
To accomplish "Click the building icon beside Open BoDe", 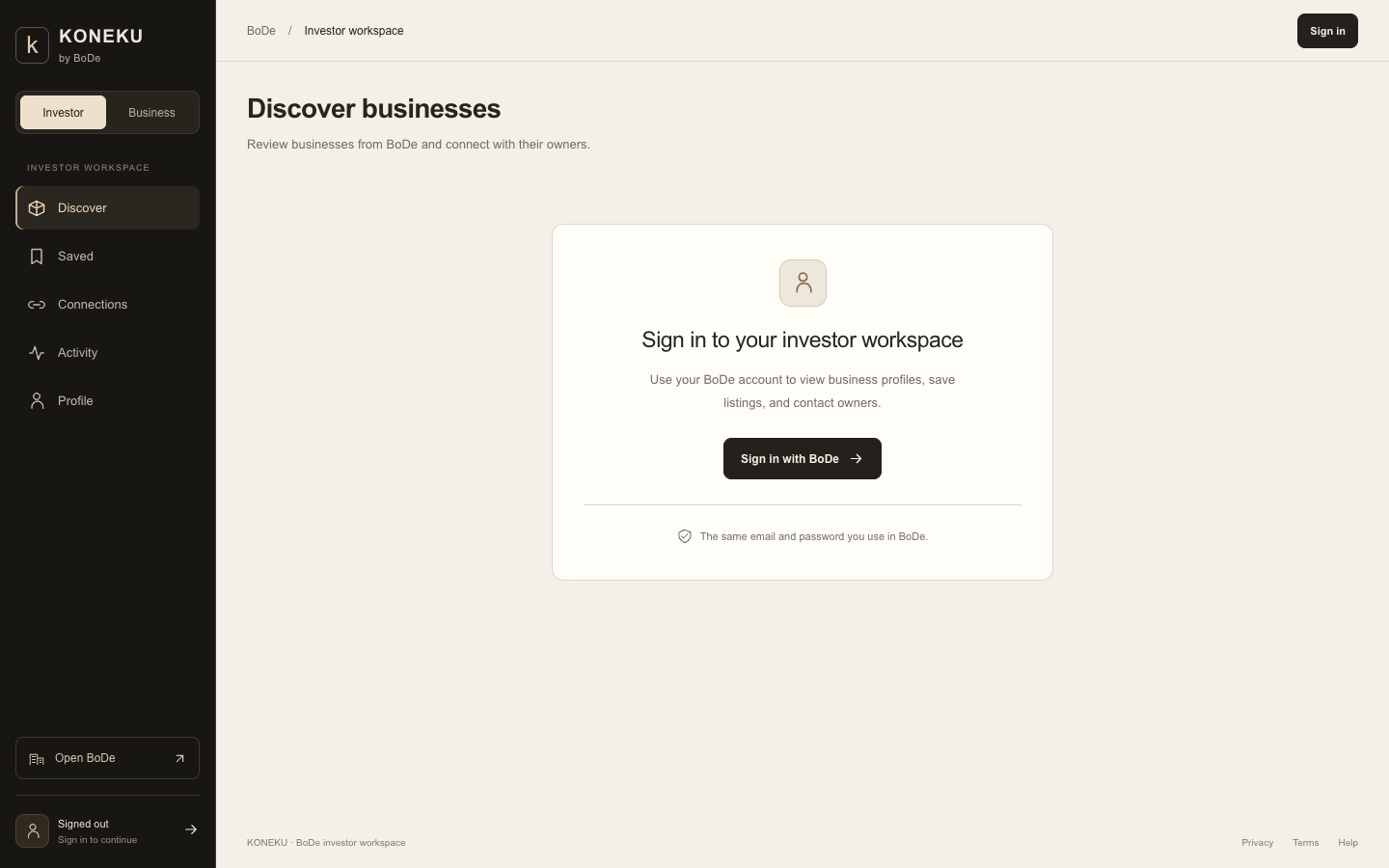I will (x=37, y=759).
